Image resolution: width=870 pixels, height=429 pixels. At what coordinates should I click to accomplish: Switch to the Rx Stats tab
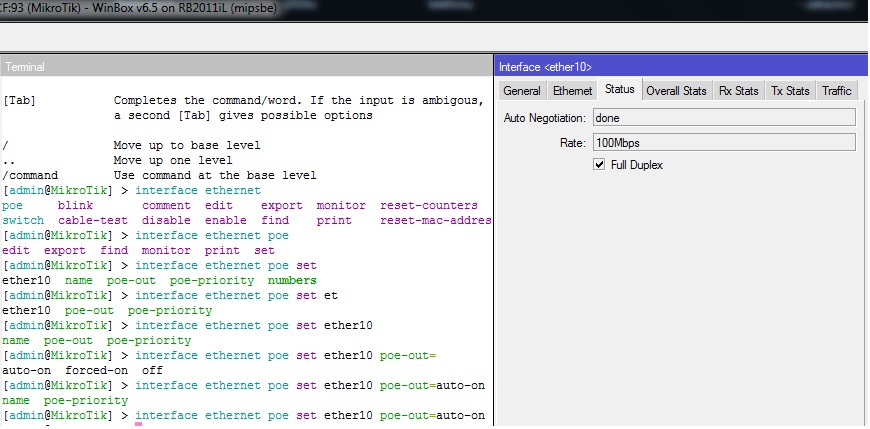738,91
